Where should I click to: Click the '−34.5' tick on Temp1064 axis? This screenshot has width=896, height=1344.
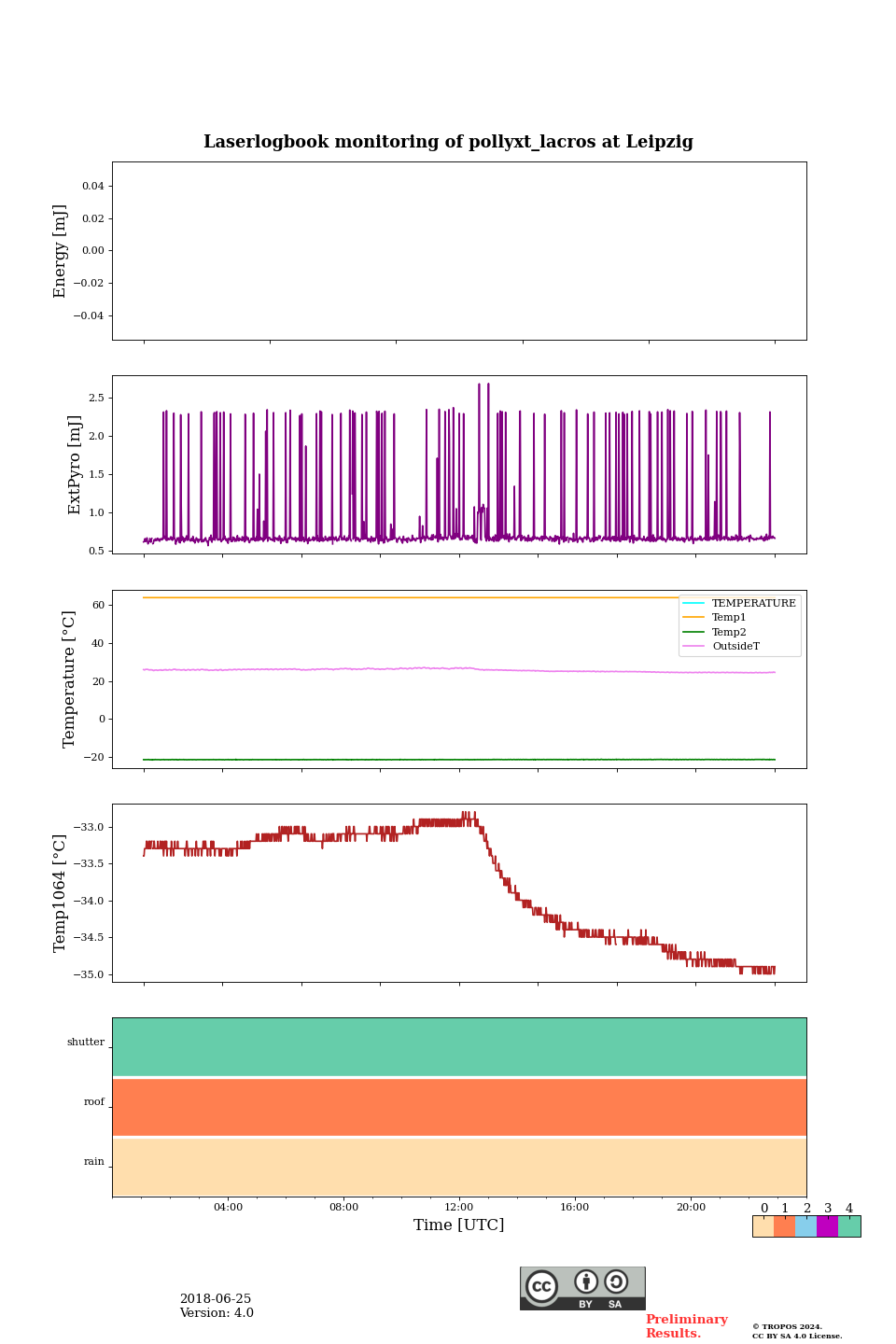[x=89, y=937]
